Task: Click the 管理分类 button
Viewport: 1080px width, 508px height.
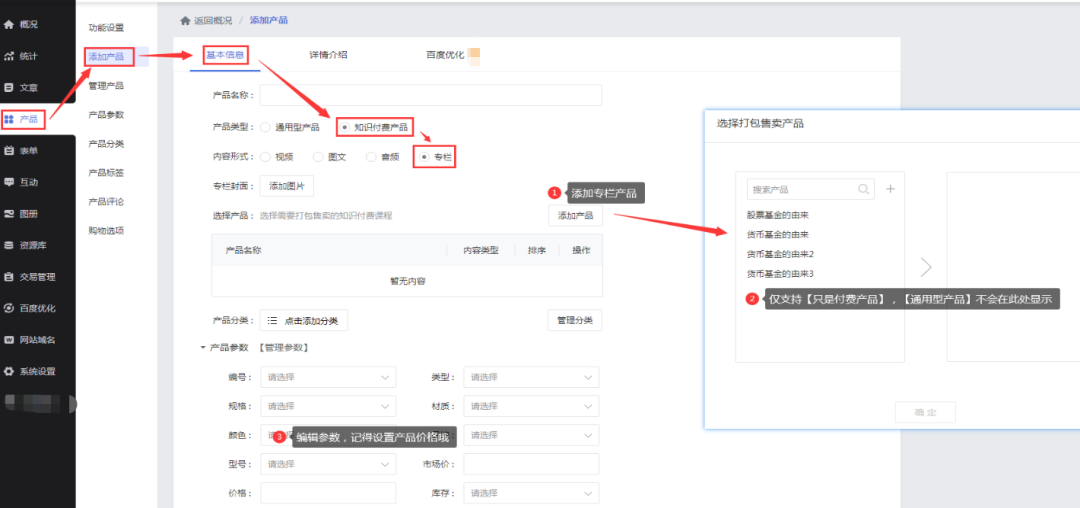Action: click(x=575, y=321)
